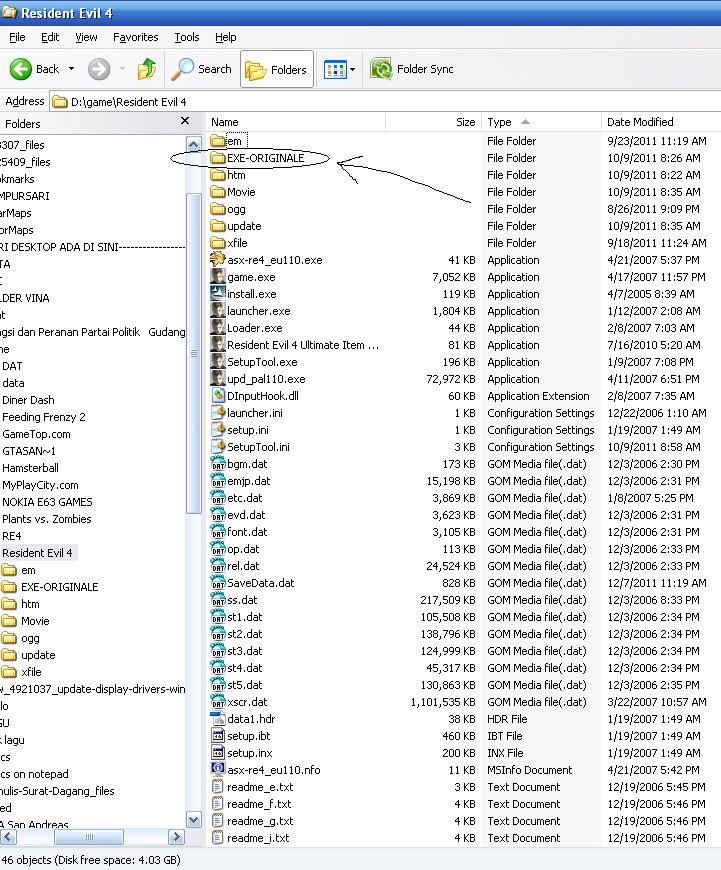Screen dimensions: 721x870
Task: Select the em folder icon in file list
Action: coord(218,141)
